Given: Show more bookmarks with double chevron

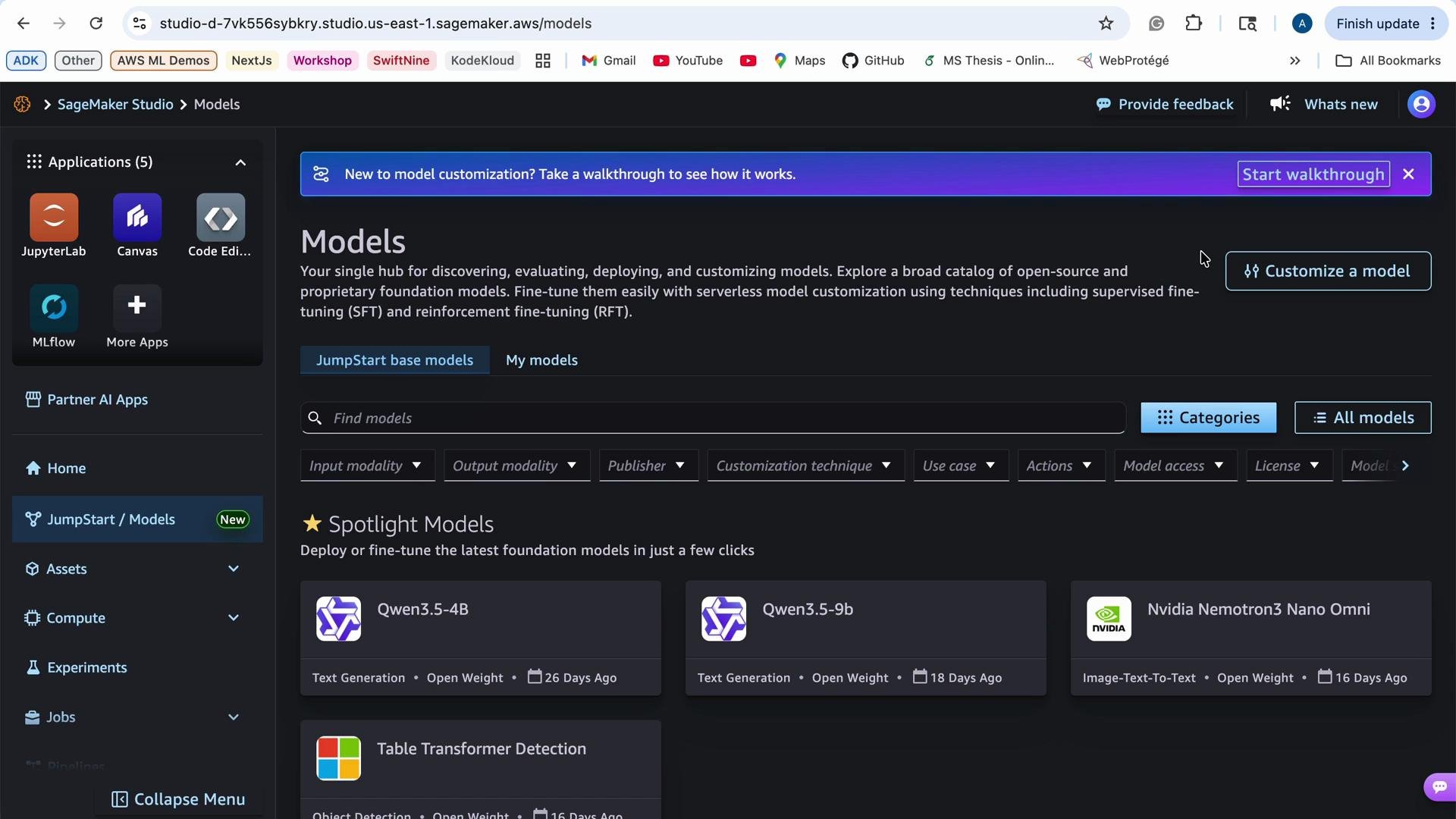Looking at the screenshot, I should 1295,61.
